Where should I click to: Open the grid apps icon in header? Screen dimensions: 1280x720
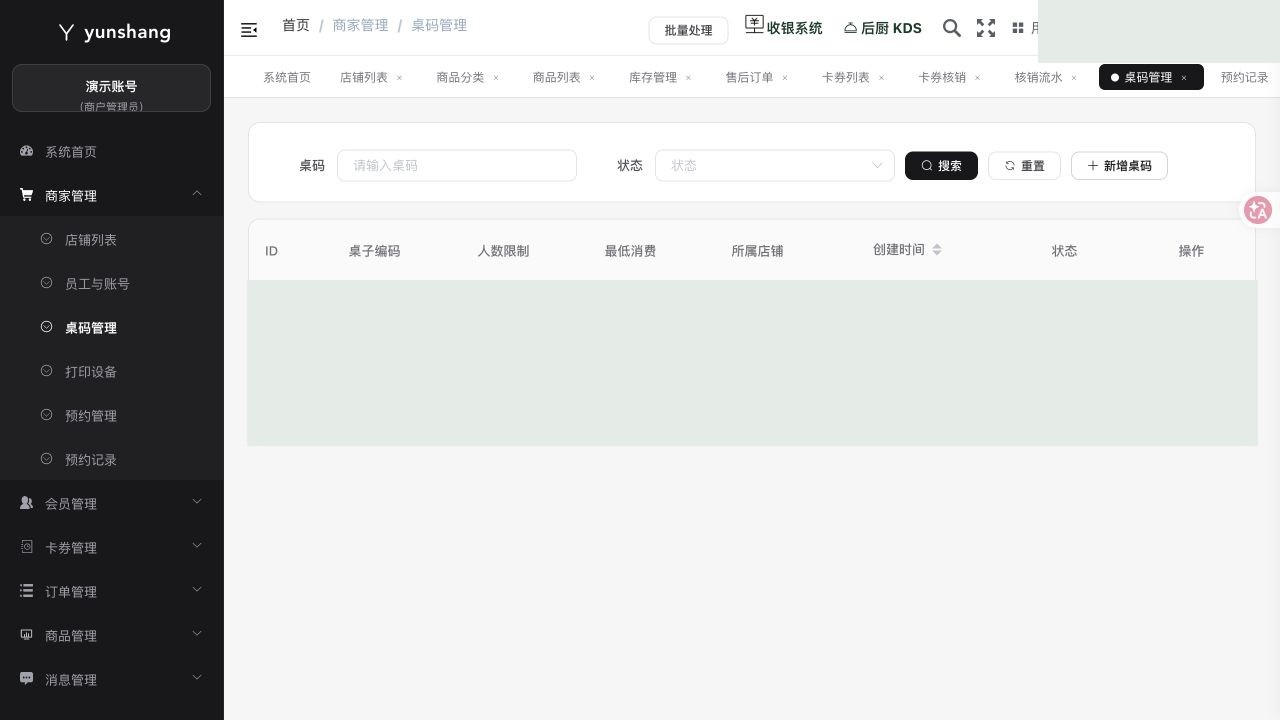pos(1018,28)
